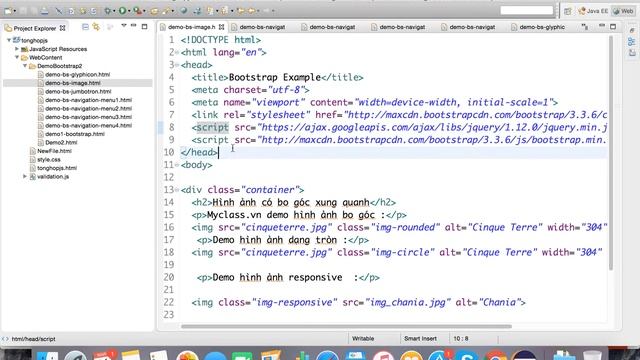Select demo-bs-navigation-menu1.html file

click(88, 100)
